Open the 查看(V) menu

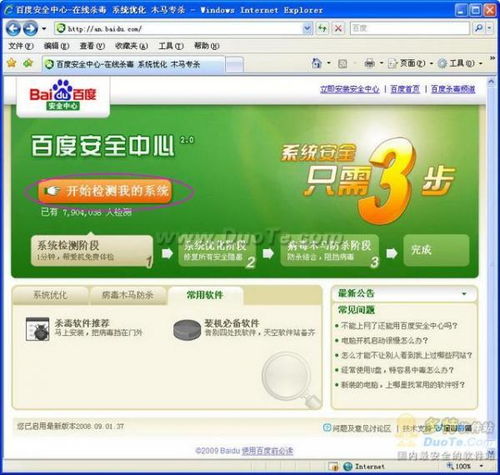92,46
